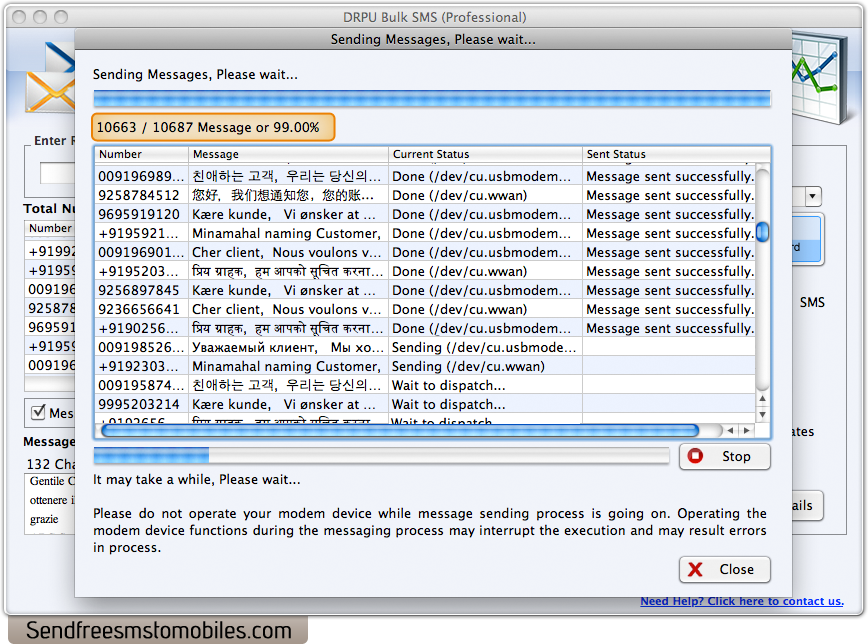The image size is (868, 644).
Task: Click the horizontal scroll left arrow
Action: pos(731,430)
